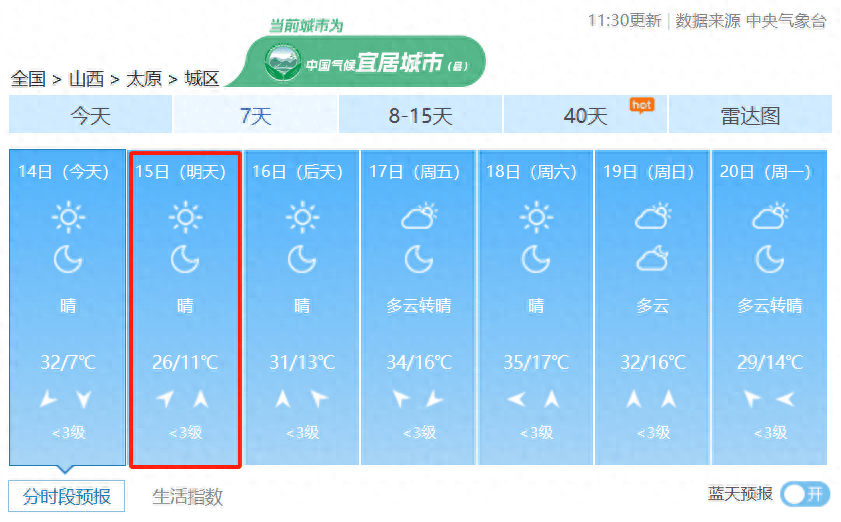Click the 32/7℃ temperature text

click(68, 363)
